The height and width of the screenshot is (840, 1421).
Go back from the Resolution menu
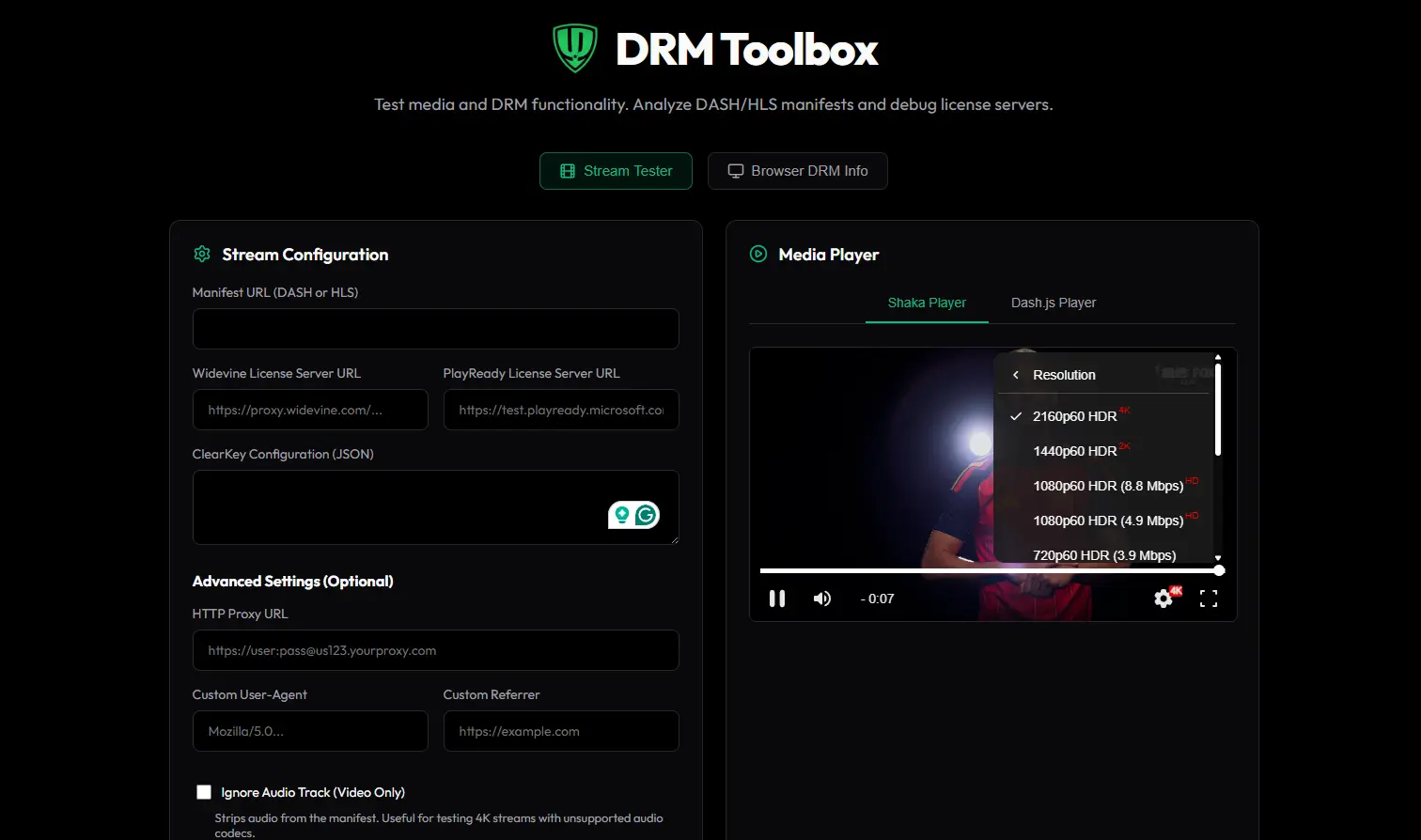[1016, 375]
